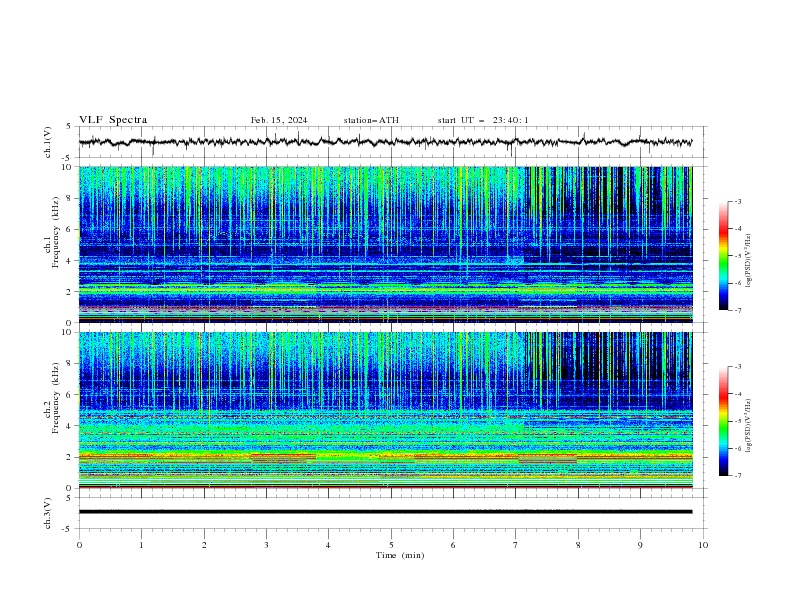Click the "-3" tick on ch.1 colorbar
The width and height of the screenshot is (792, 612).
tap(737, 201)
